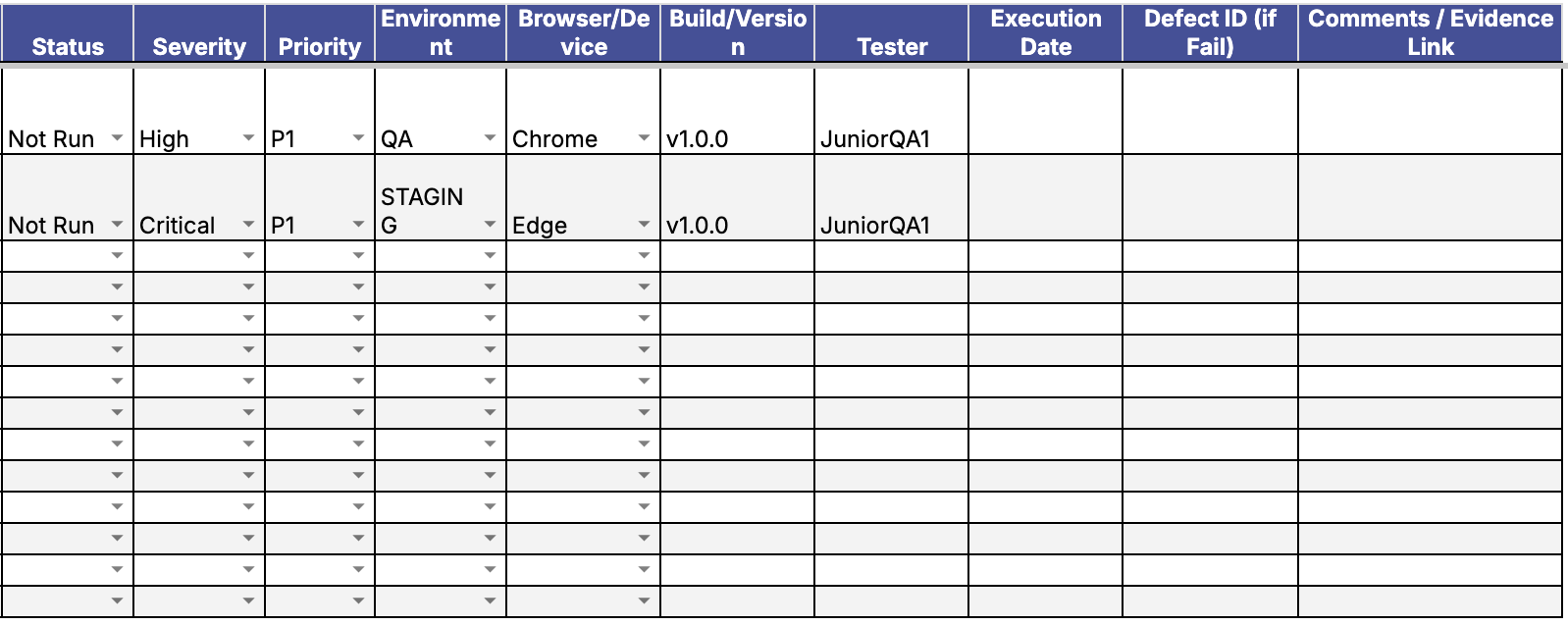
Task: Expand the Environment dropdown showing QA
Action: coord(490,138)
